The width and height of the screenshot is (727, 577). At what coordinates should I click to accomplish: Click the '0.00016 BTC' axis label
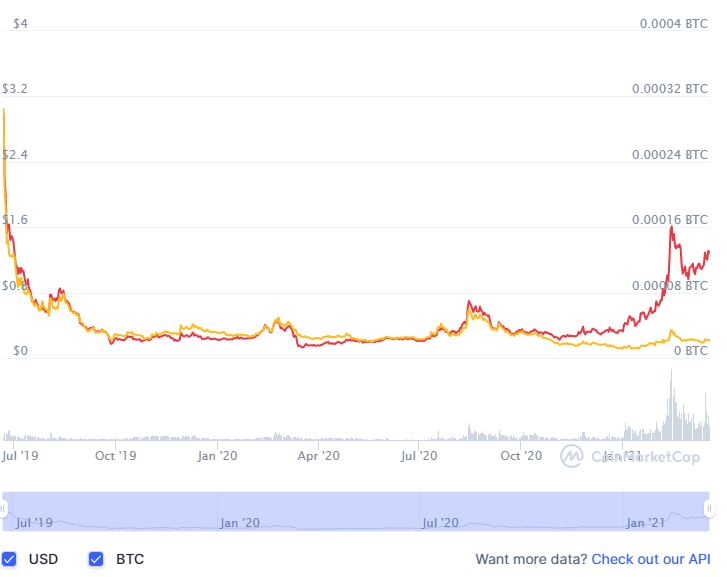click(670, 219)
